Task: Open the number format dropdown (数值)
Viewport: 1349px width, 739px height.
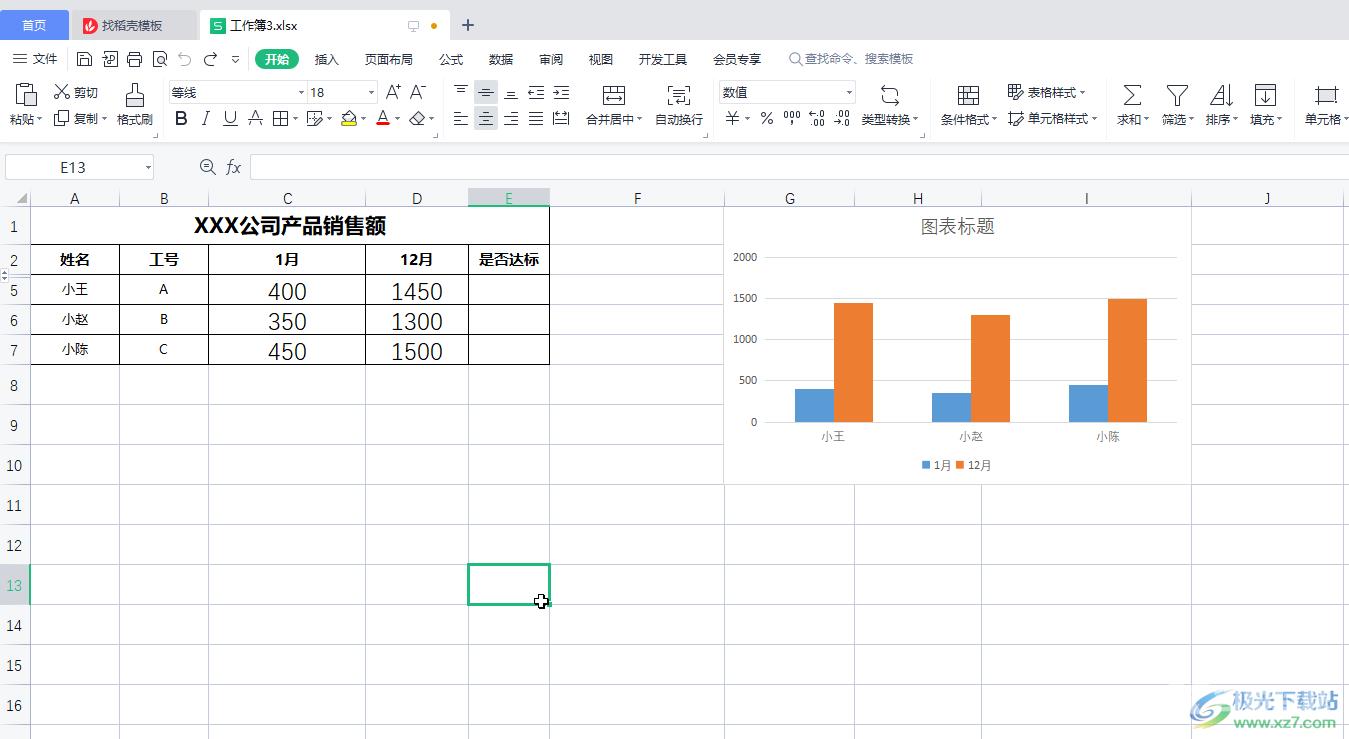Action: point(849,92)
